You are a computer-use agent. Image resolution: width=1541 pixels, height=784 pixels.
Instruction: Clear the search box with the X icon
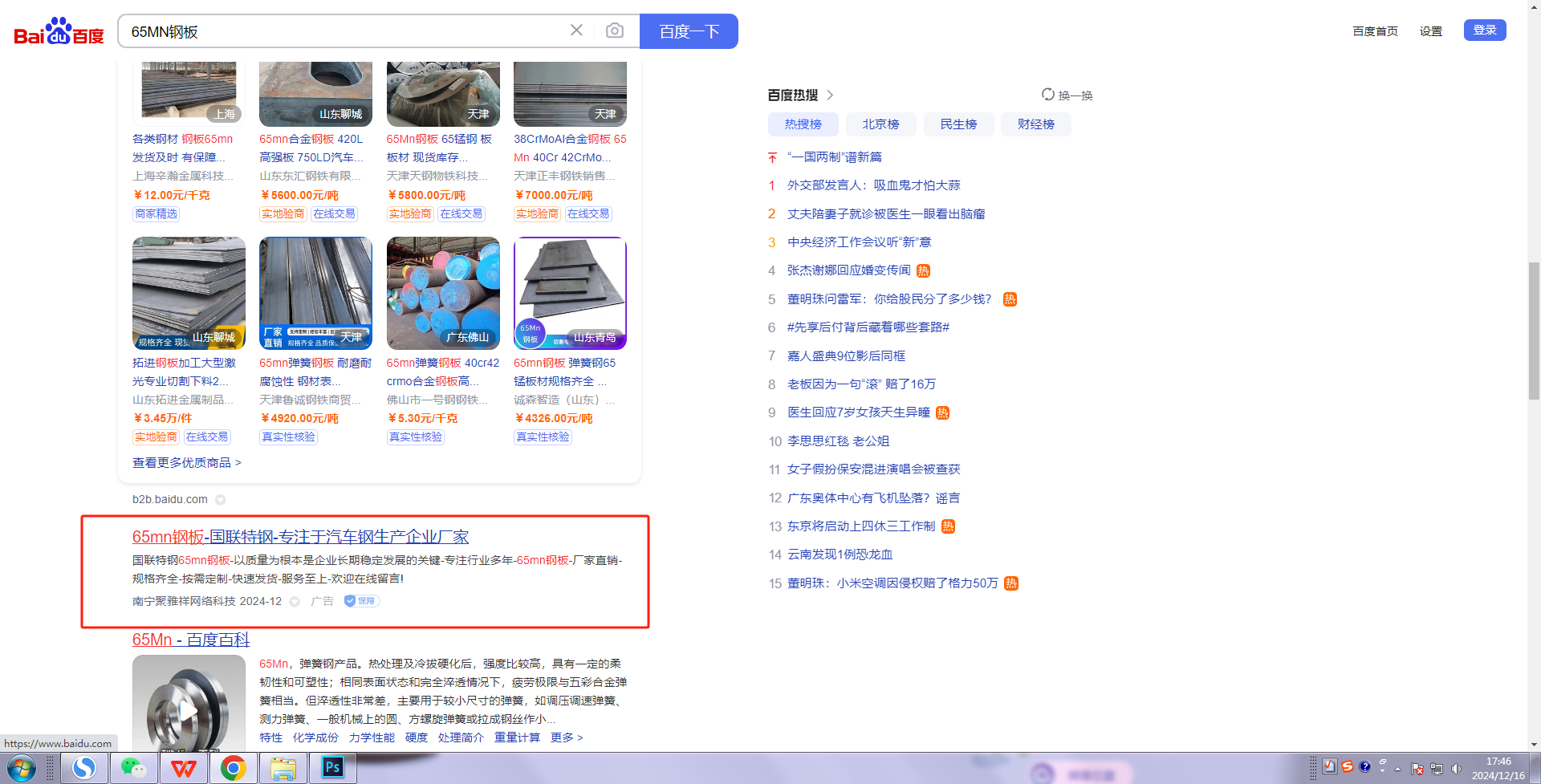point(576,30)
